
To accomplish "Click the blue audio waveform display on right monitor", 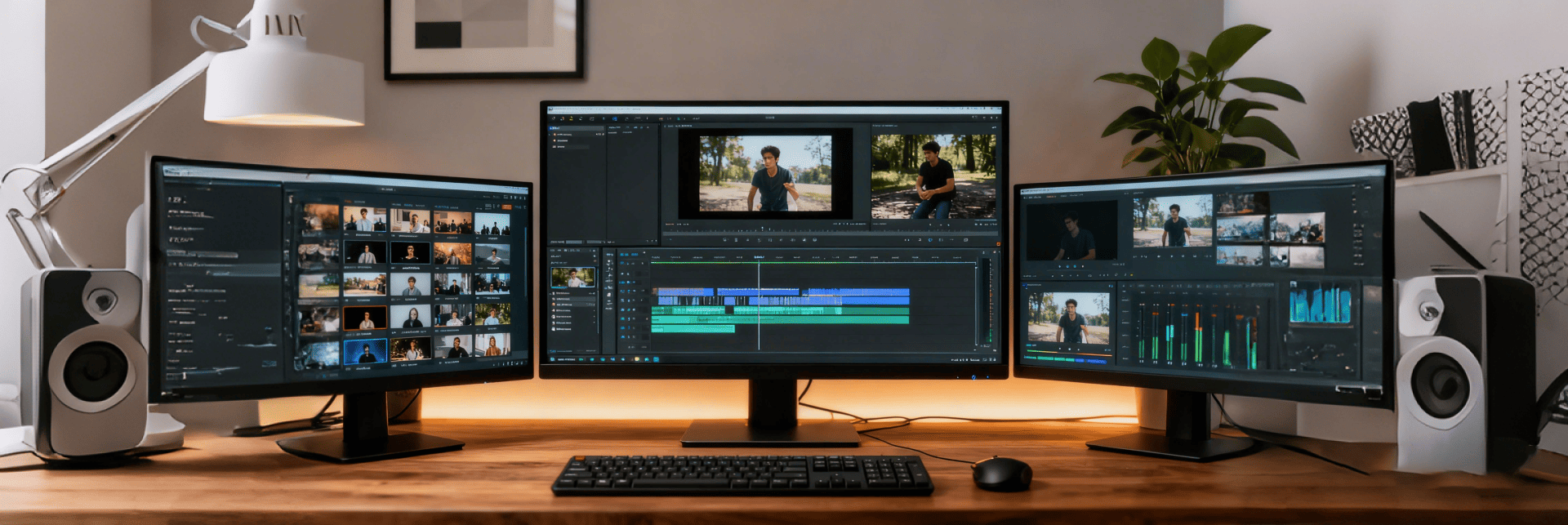I will tap(1320, 304).
